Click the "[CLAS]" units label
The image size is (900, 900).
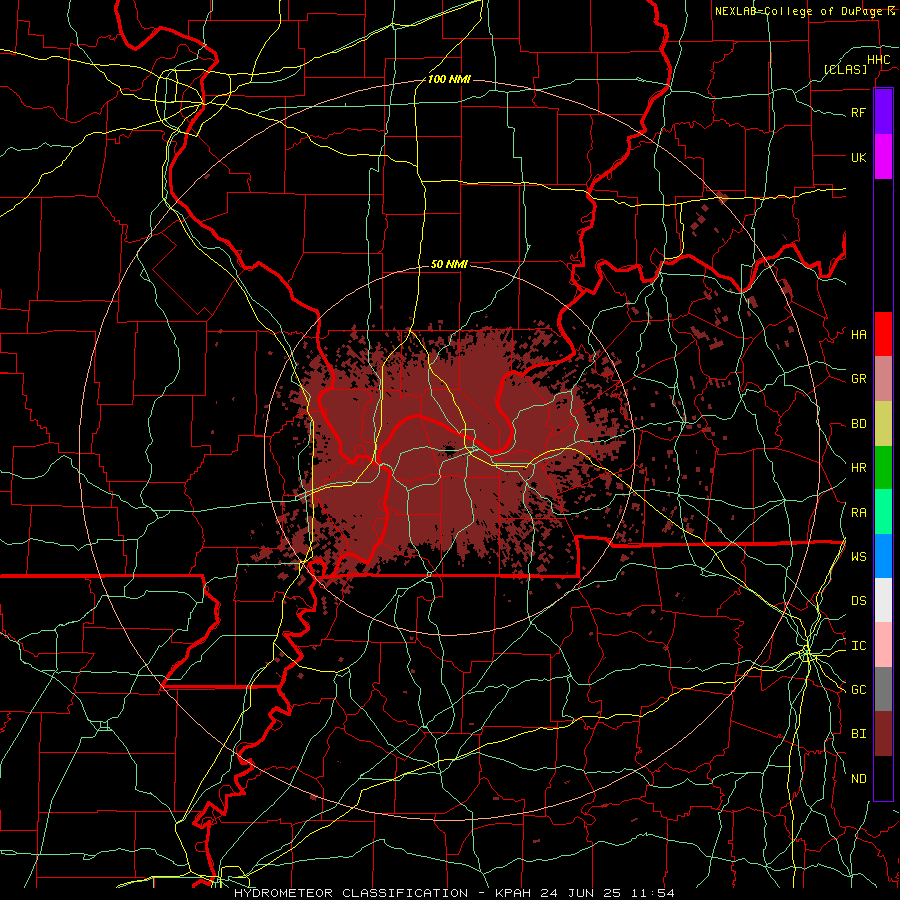[x=845, y=69]
